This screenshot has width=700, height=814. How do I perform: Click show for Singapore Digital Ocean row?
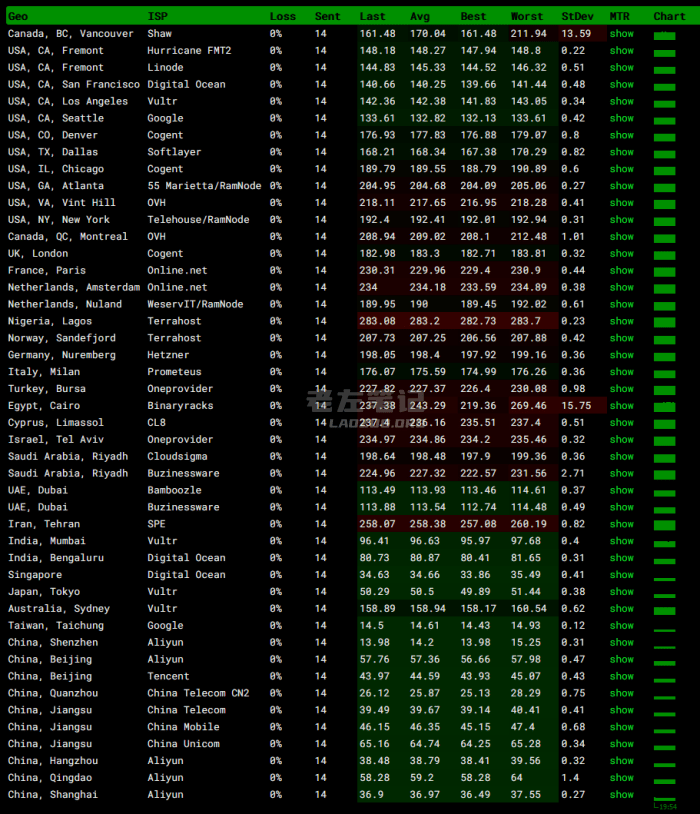coord(622,575)
